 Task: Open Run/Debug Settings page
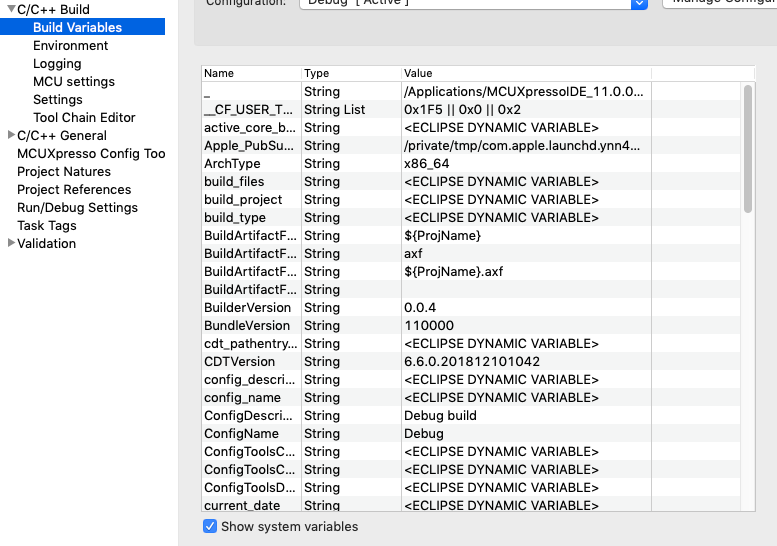pos(77,207)
